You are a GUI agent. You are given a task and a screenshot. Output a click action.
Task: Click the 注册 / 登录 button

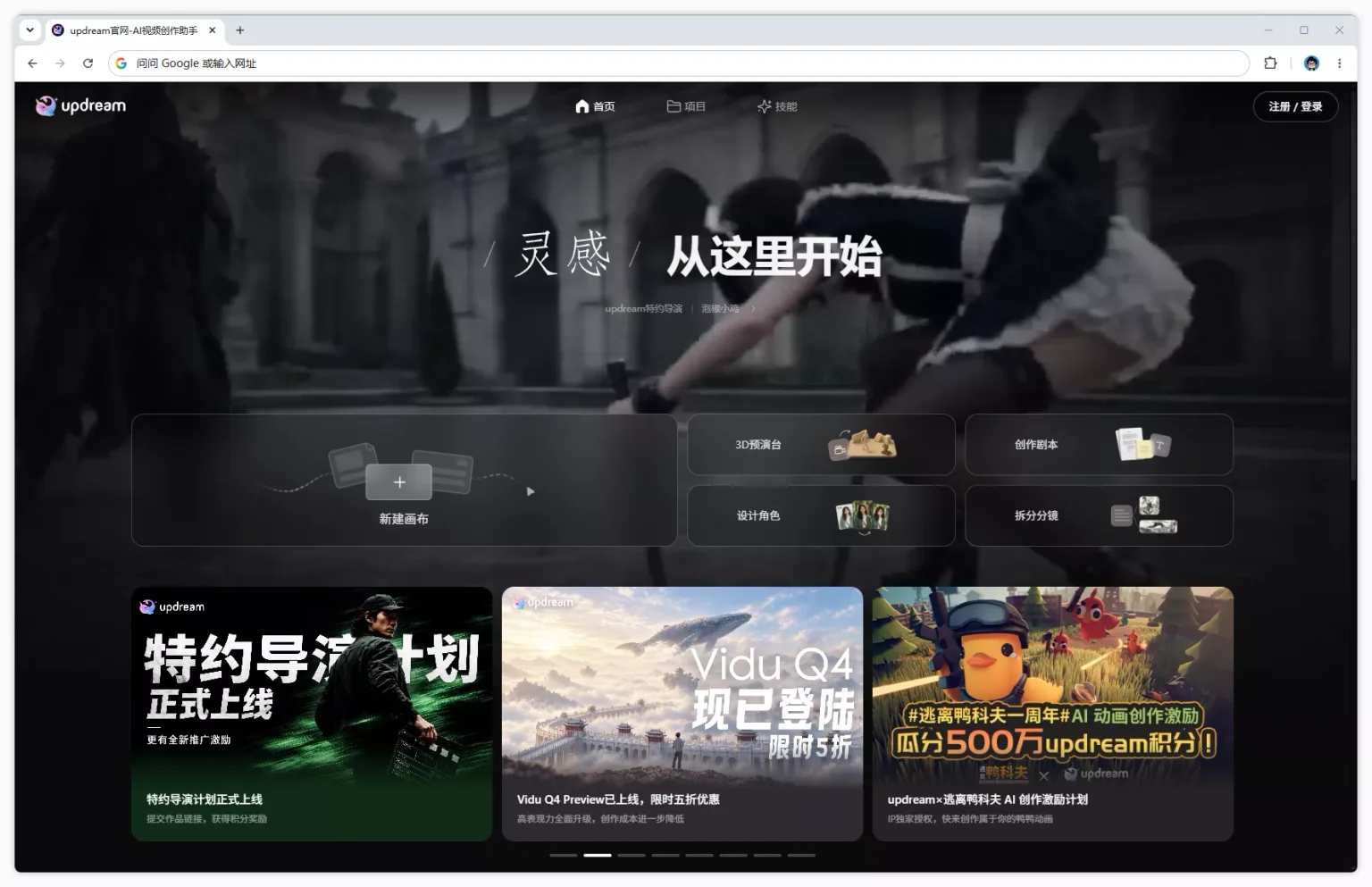pos(1295,106)
